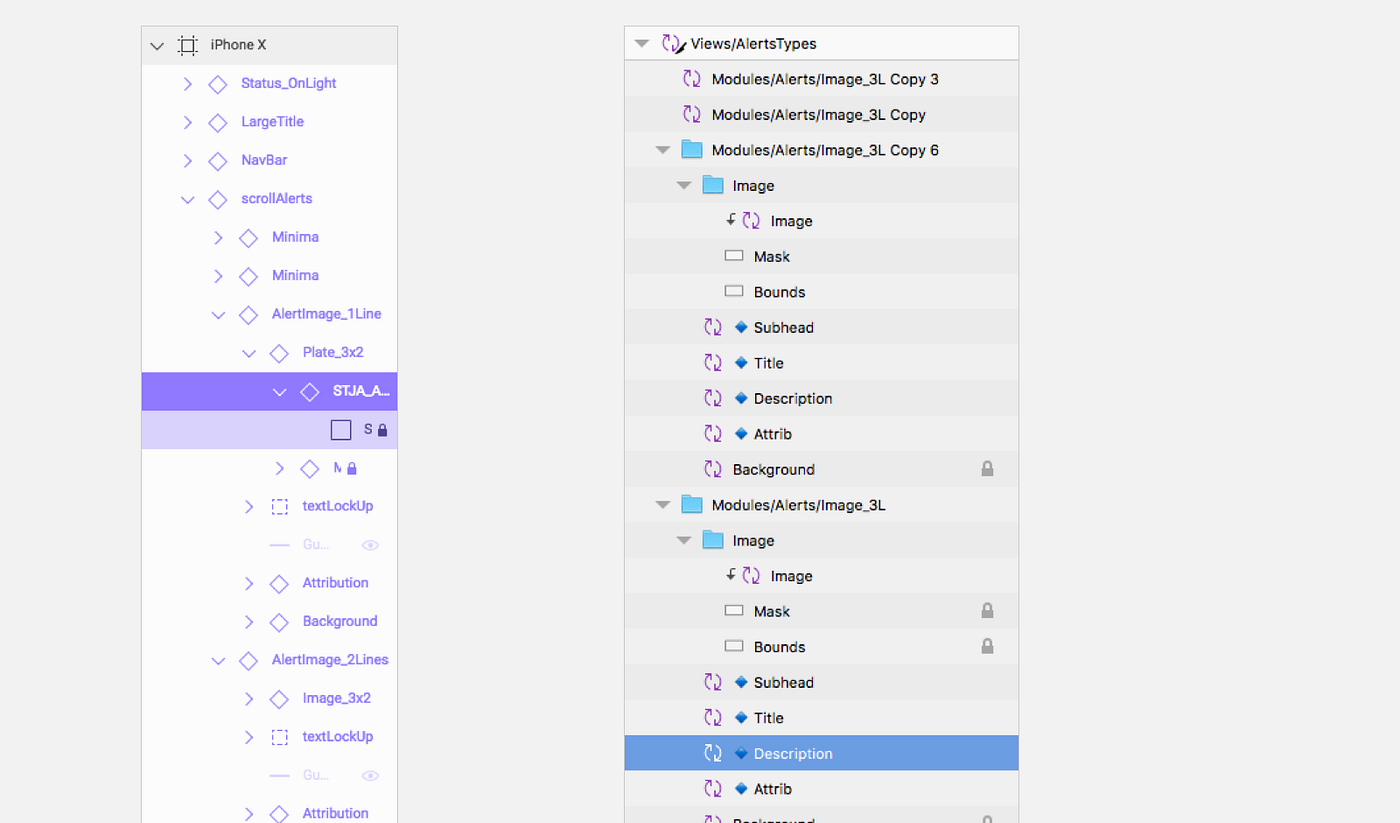
Task: Click the symbol icon on highlighted Description row
Action: (713, 753)
